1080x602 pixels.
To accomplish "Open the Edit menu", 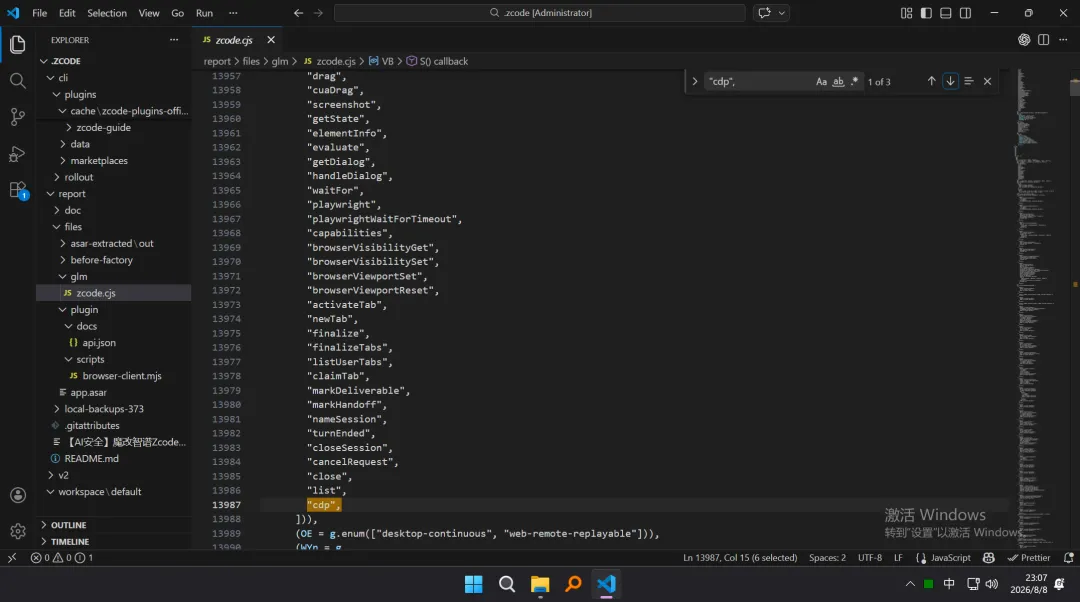I will [x=67, y=13].
